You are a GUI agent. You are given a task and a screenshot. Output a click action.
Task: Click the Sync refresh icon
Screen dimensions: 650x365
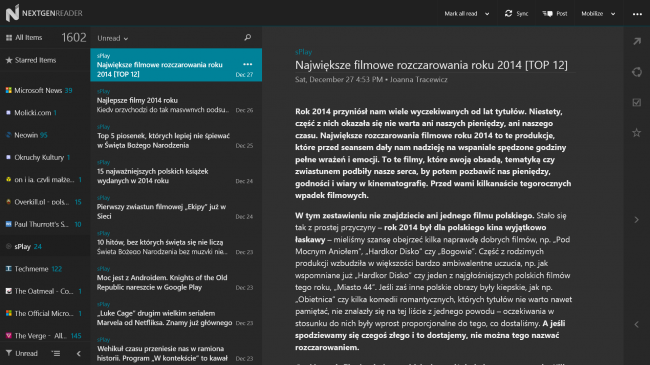(x=508, y=14)
